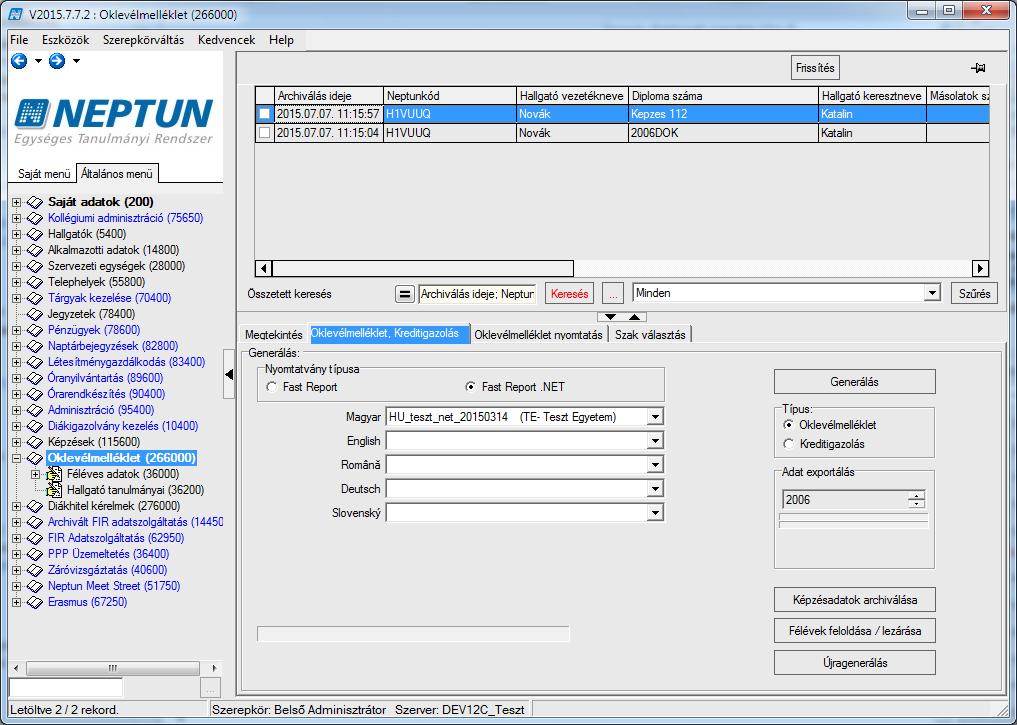Expand the Féléves adatok tree node
Image resolution: width=1017 pixels, height=725 pixels.
pyautogui.click(x=36, y=475)
